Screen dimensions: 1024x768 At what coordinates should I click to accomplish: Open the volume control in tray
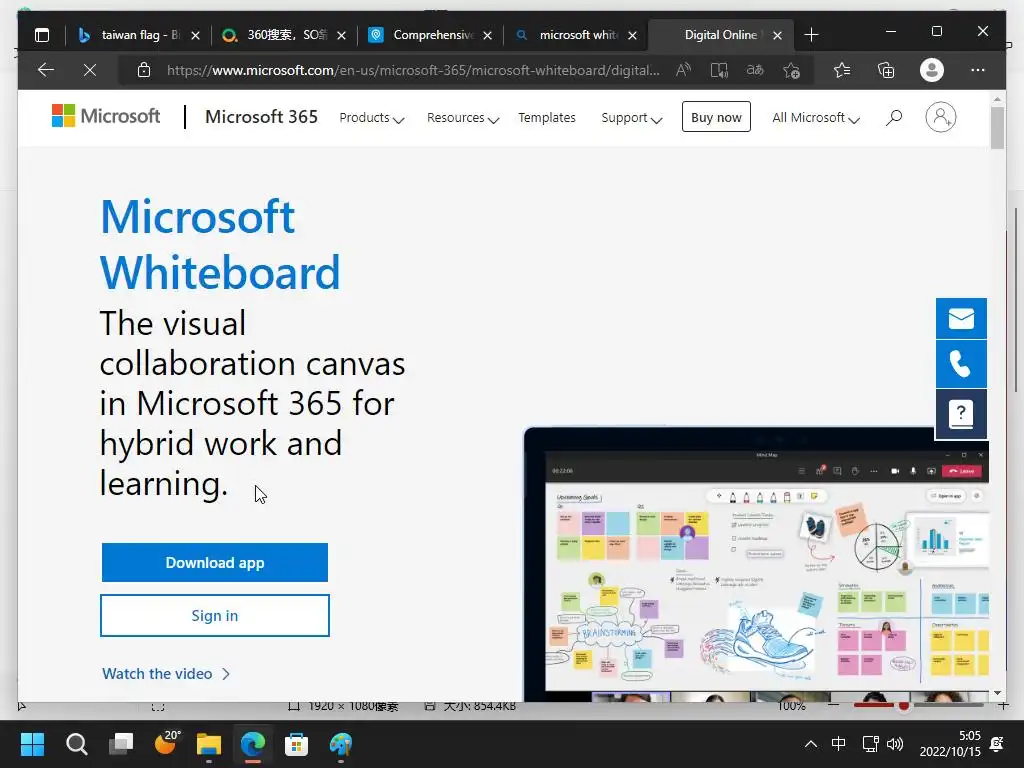(895, 744)
